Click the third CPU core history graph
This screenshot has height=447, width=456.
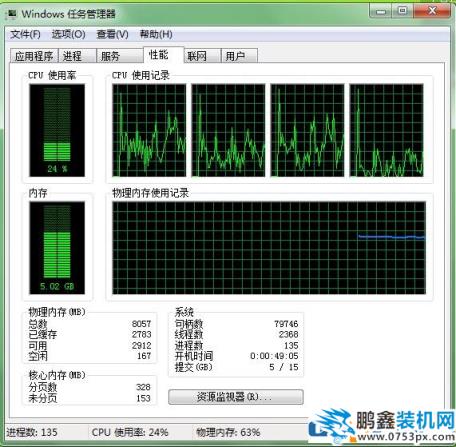pos(307,130)
